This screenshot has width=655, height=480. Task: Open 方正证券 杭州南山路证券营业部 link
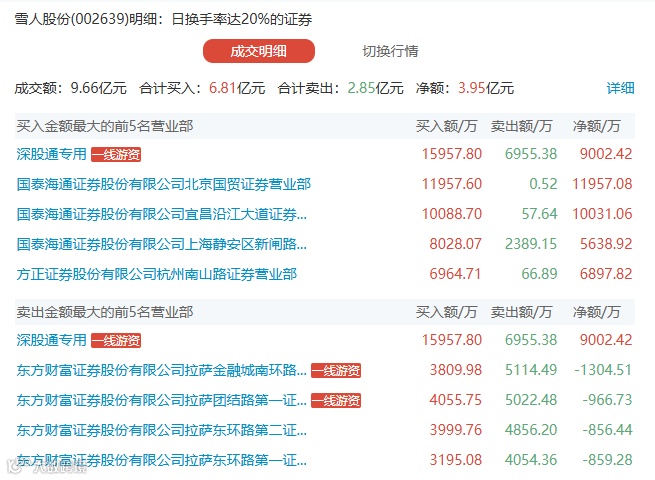pyautogui.click(x=157, y=274)
